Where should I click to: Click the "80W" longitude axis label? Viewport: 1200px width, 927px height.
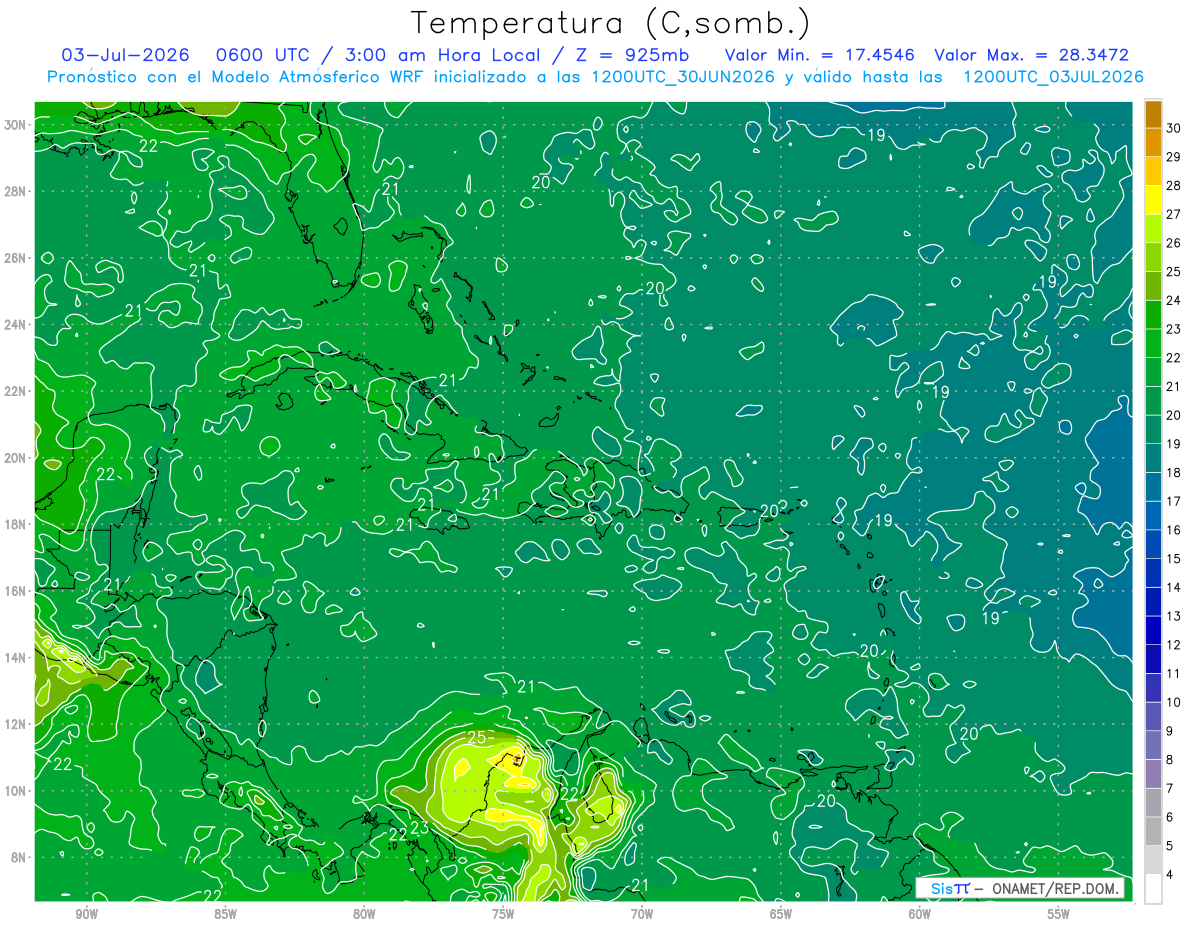click(x=364, y=914)
